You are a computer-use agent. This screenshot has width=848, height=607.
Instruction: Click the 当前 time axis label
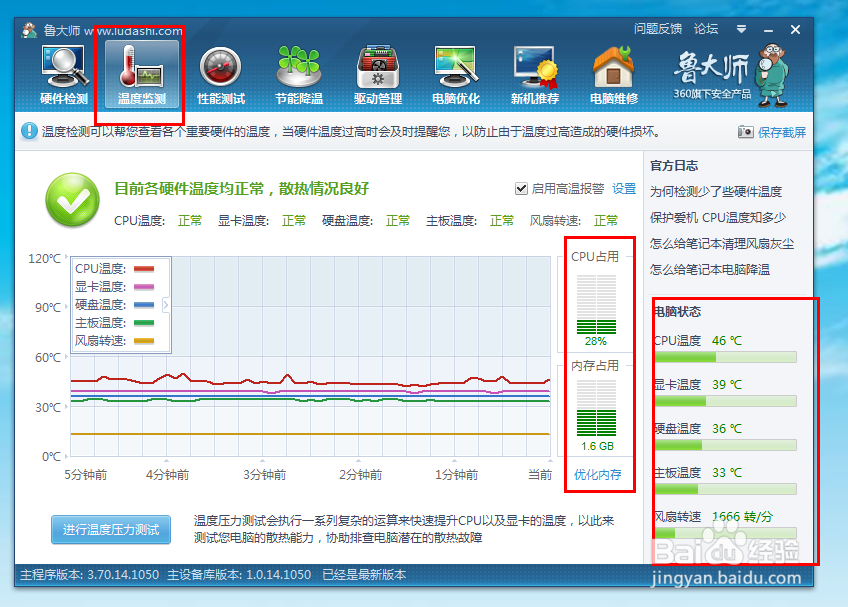point(540,474)
